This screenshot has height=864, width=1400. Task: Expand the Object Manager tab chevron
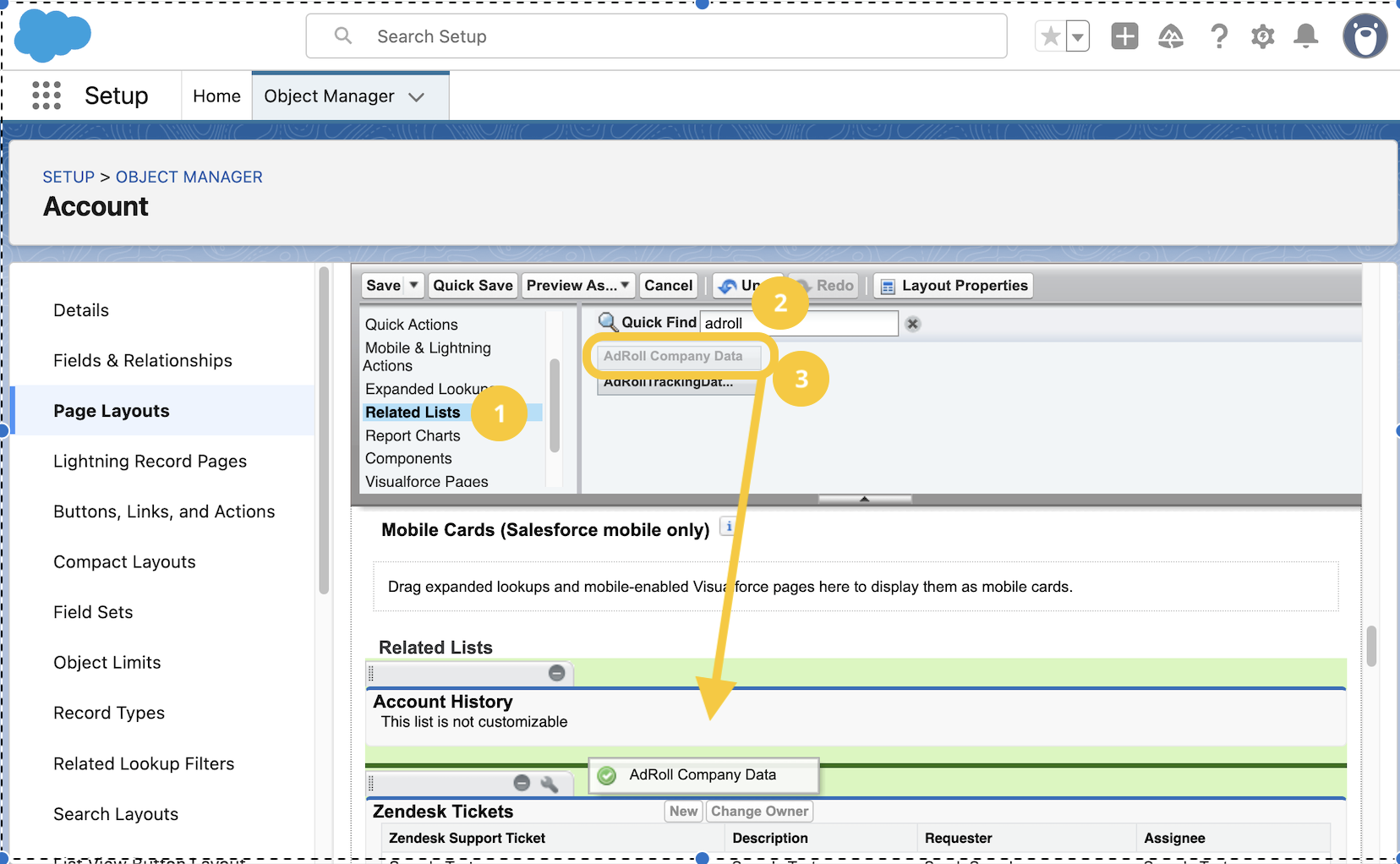coord(416,97)
